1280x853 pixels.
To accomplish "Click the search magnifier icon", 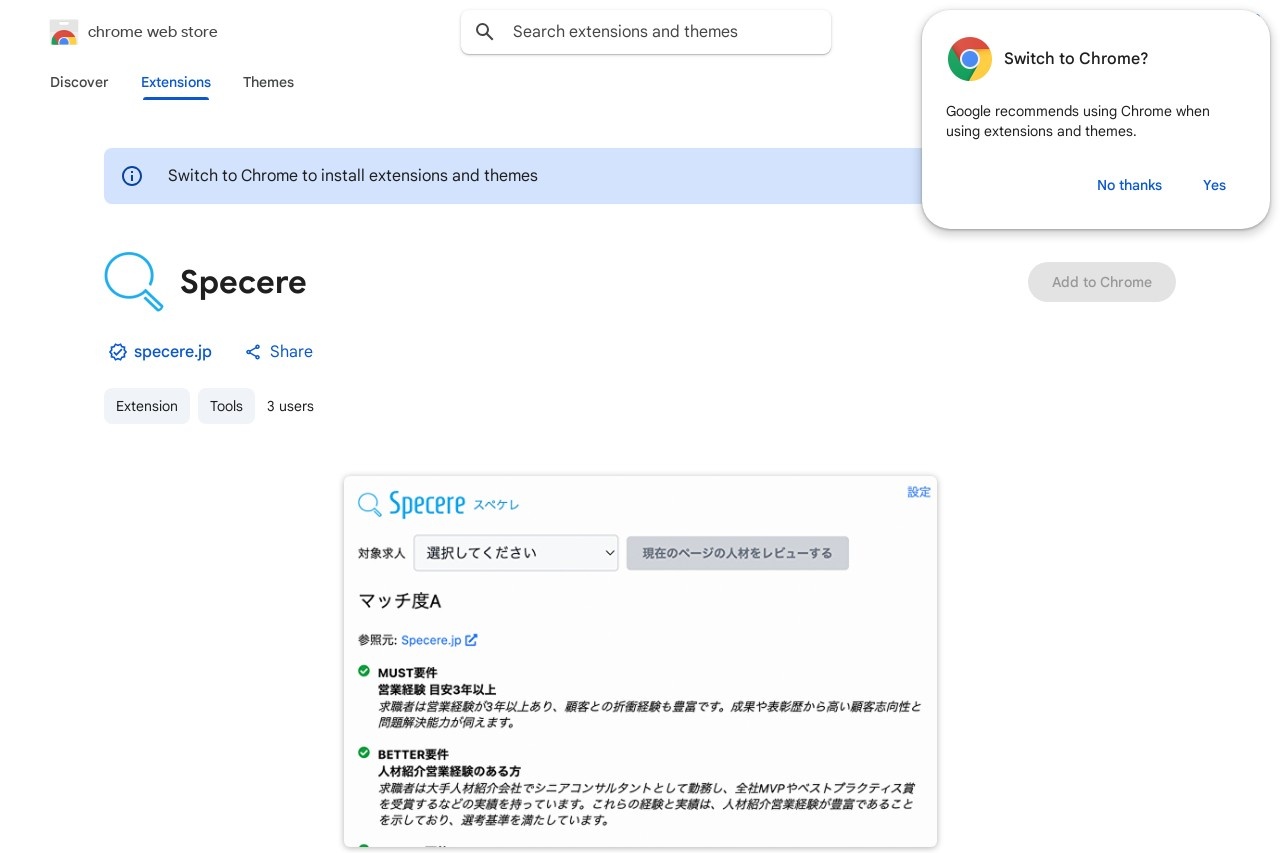I will coord(485,32).
